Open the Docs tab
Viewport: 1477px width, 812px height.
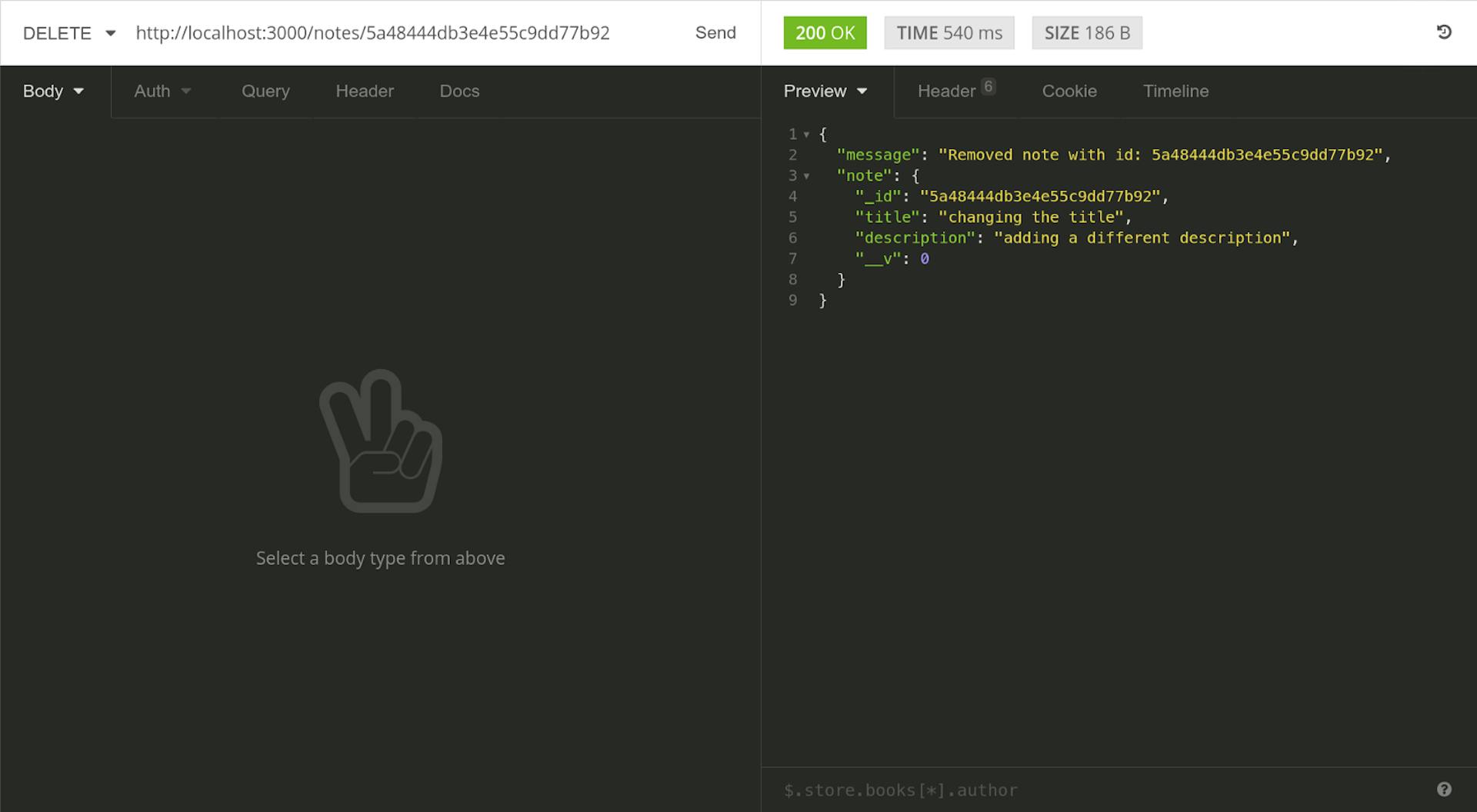[x=459, y=92]
